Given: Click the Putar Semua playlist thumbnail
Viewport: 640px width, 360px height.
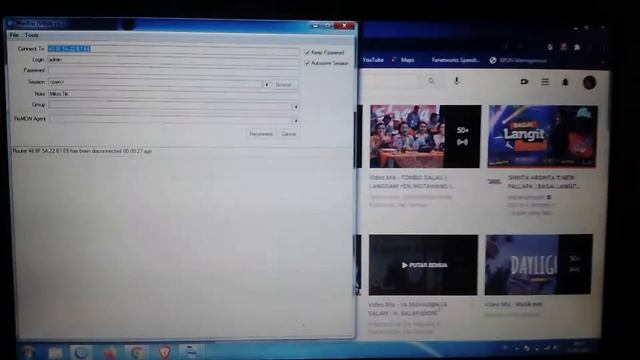Looking at the screenshot, I should click(x=423, y=264).
